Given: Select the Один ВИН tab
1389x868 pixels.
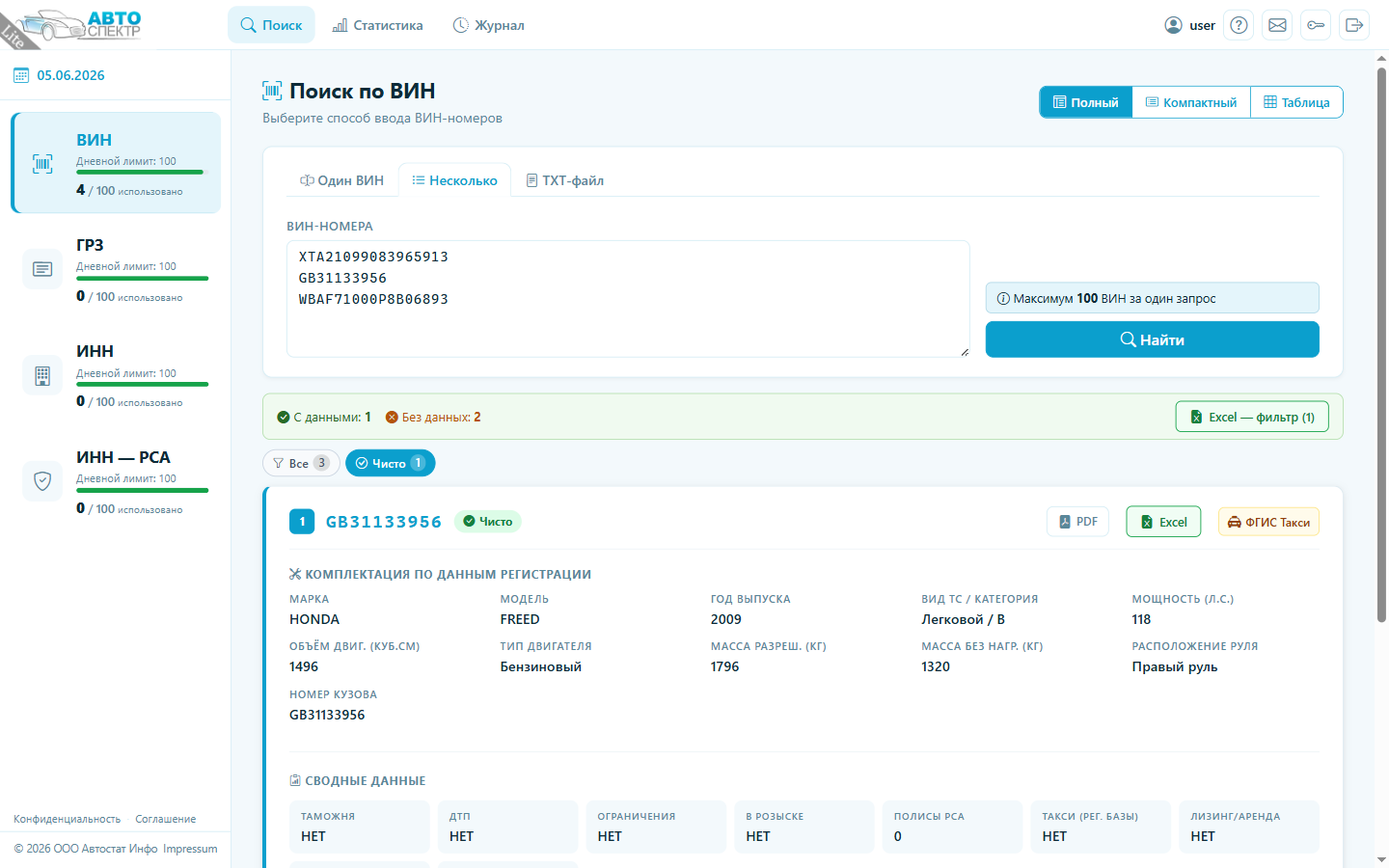Looking at the screenshot, I should point(341,180).
